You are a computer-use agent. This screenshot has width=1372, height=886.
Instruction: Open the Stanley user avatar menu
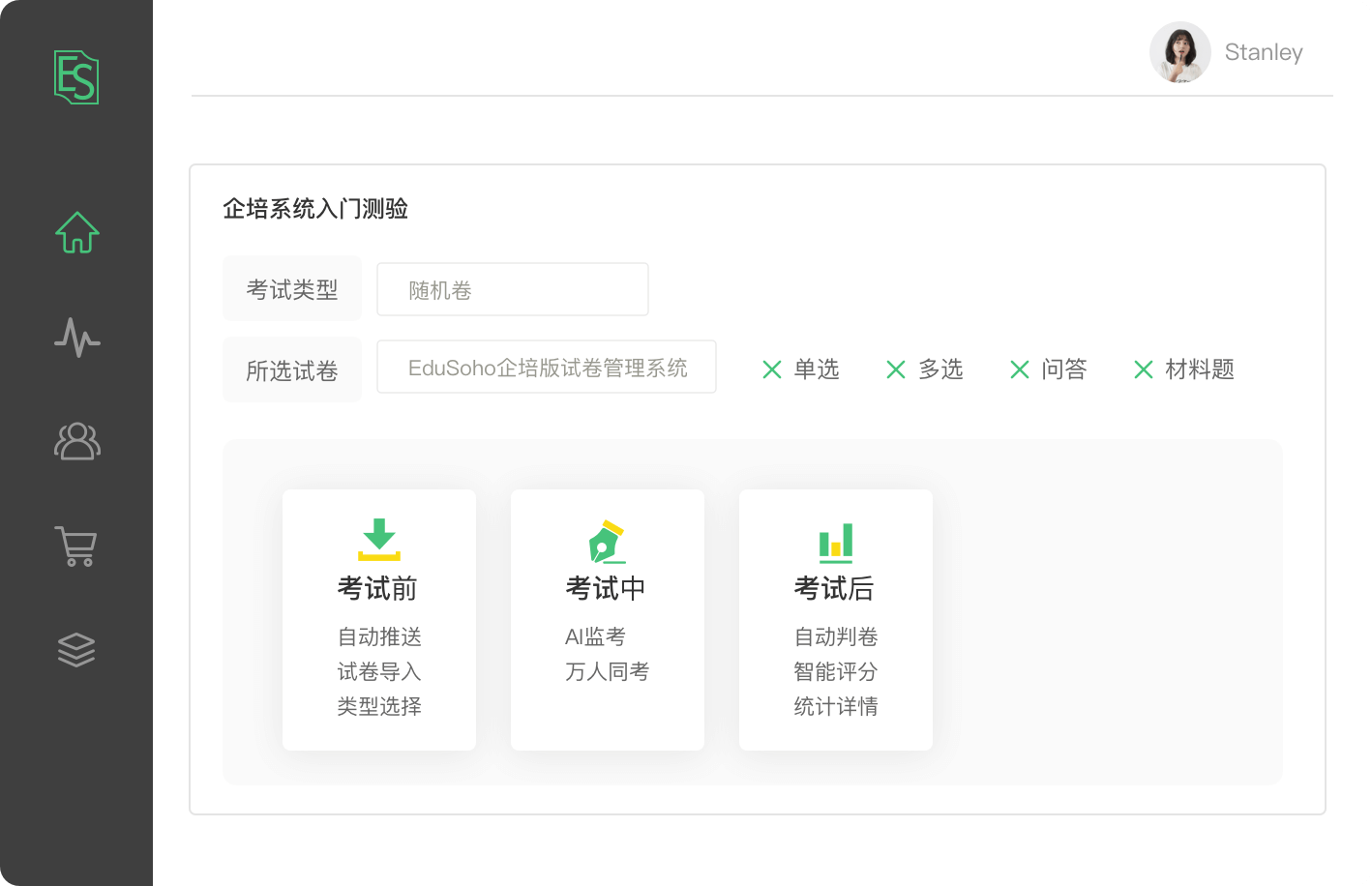1180,52
